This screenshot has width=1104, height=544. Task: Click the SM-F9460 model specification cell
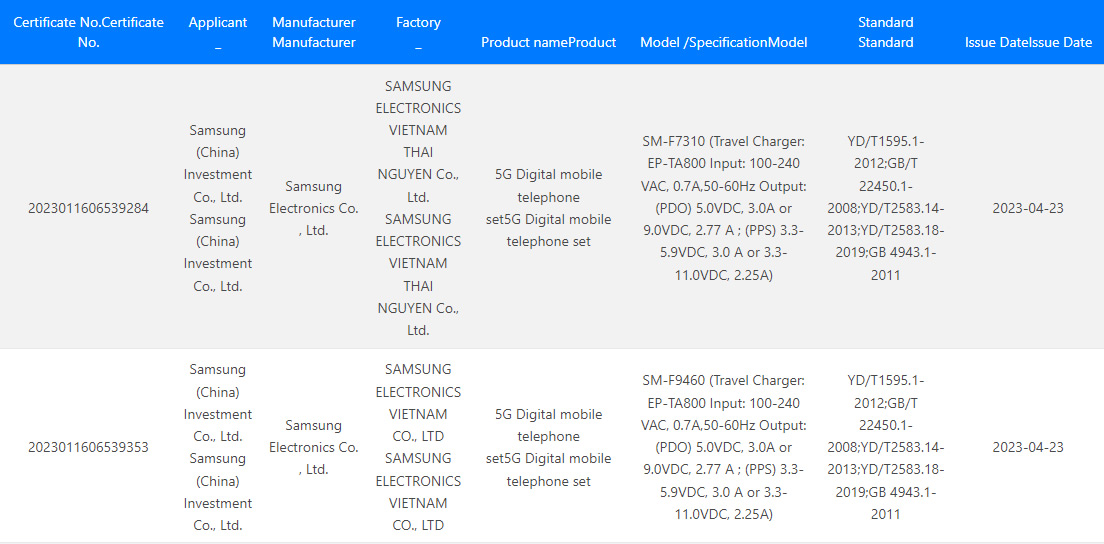pos(724,448)
